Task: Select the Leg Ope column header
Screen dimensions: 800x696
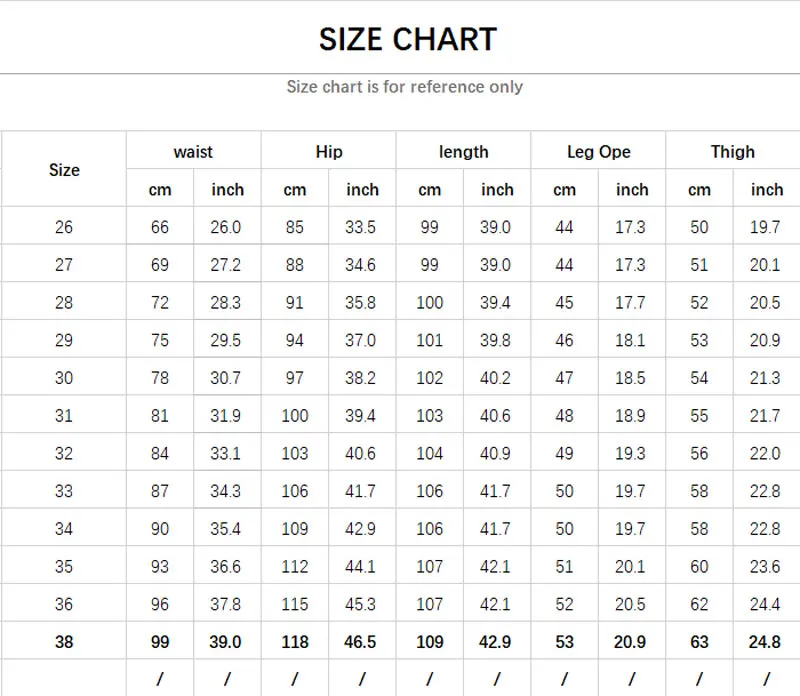Action: (x=597, y=151)
